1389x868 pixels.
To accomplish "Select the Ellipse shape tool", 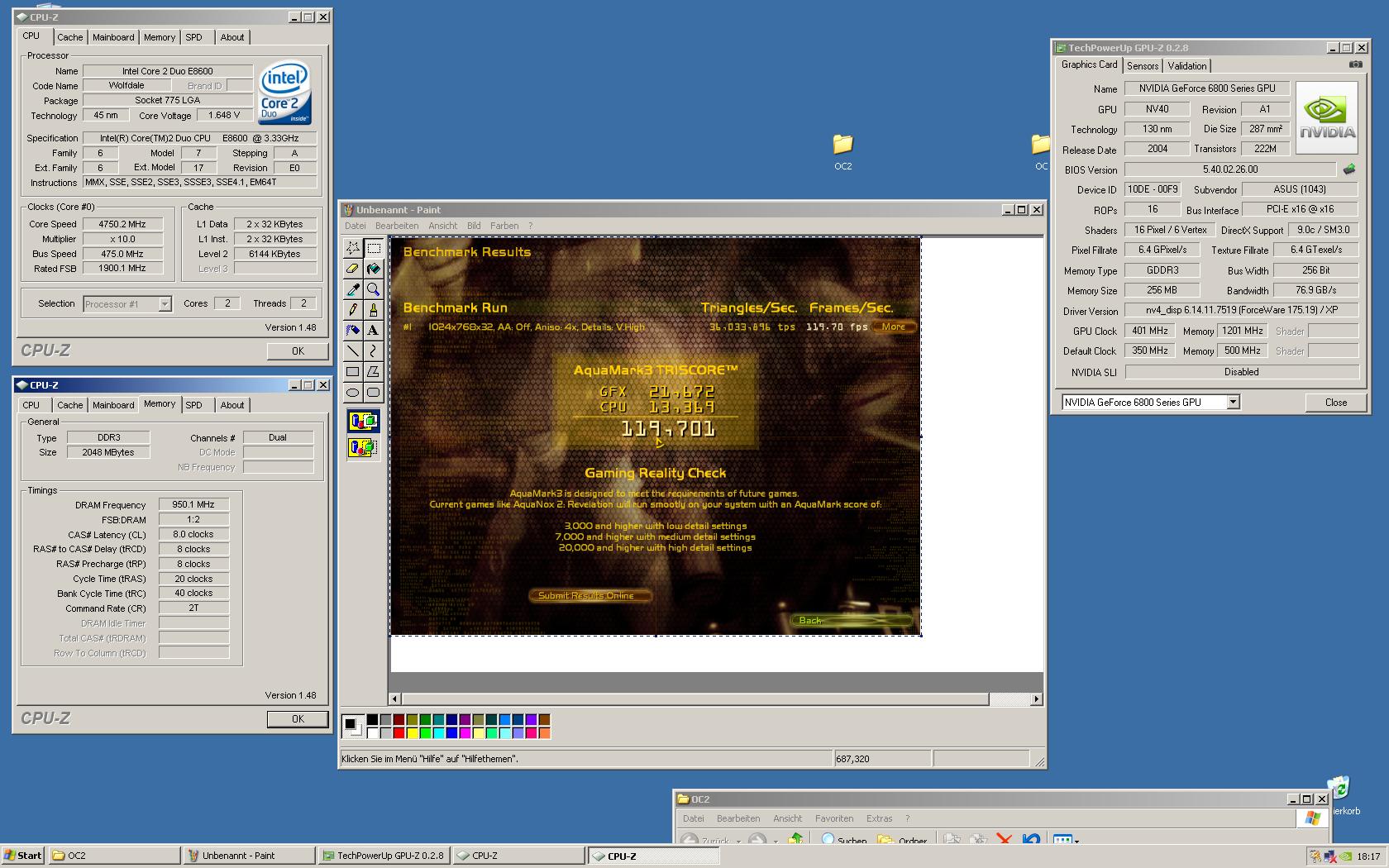I will [353, 393].
